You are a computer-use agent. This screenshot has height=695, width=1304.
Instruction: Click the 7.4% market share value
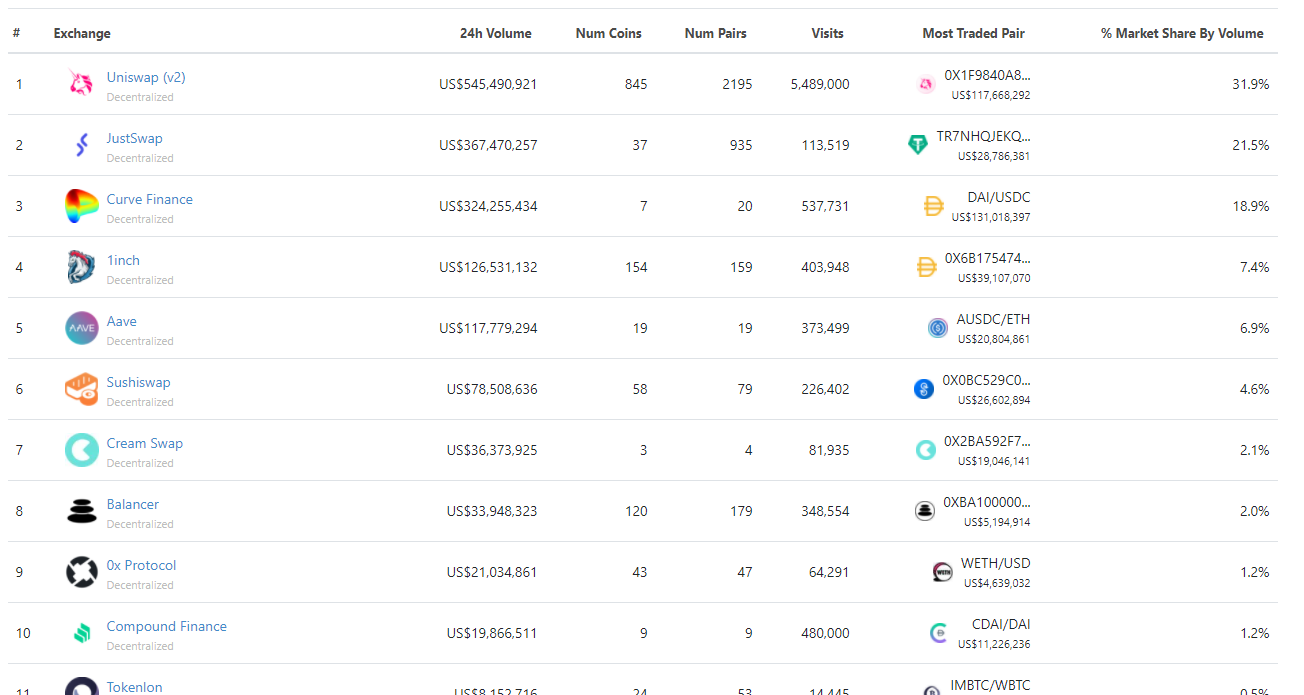(x=1255, y=267)
